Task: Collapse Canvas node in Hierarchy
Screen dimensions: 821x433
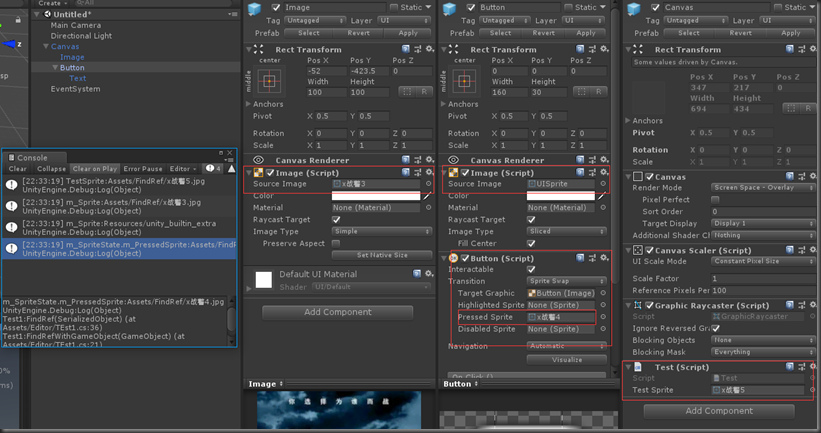Action: pos(46,47)
